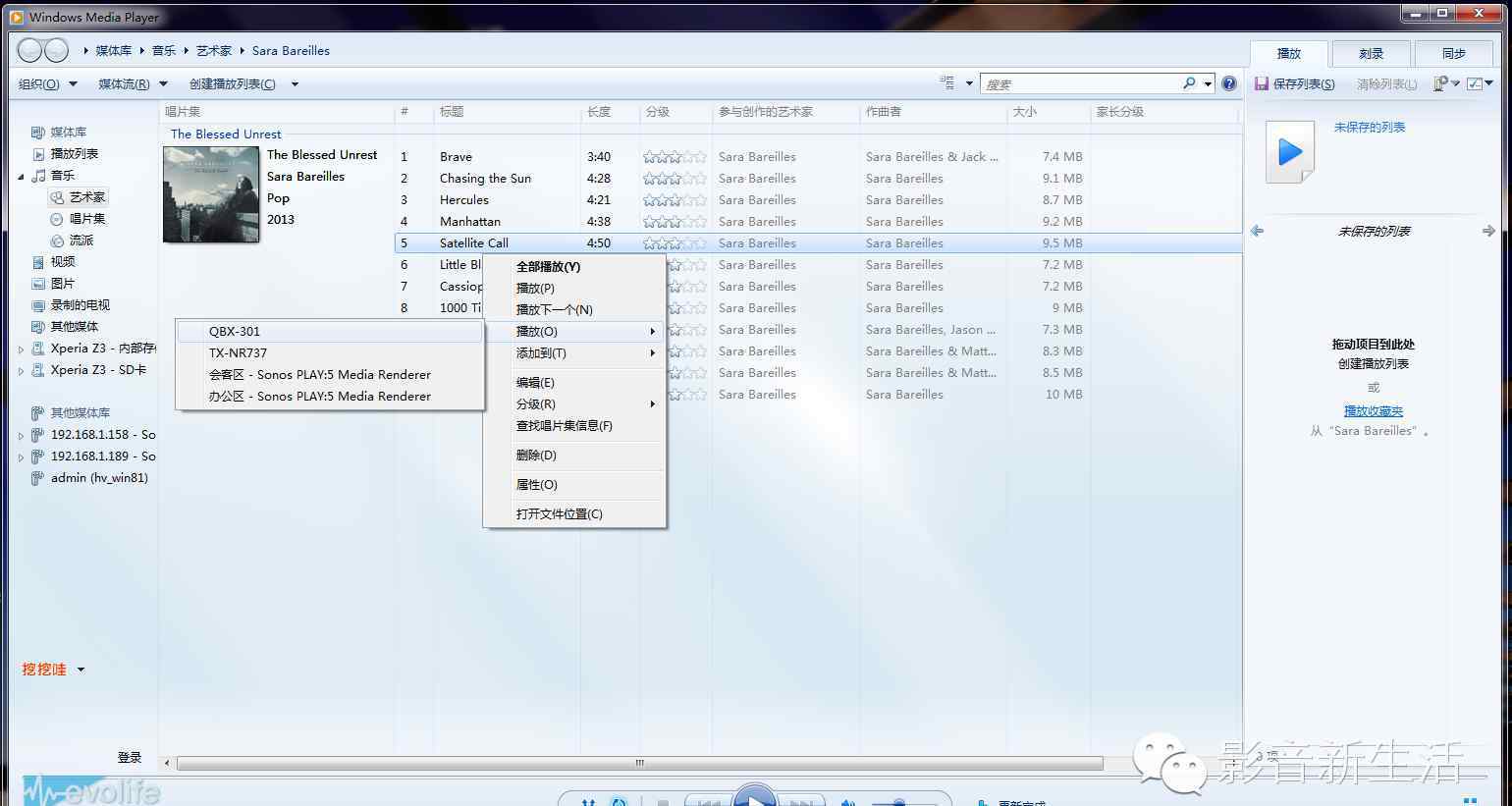
Task: Expand the 192.168.1.158 library node
Action: point(22,435)
